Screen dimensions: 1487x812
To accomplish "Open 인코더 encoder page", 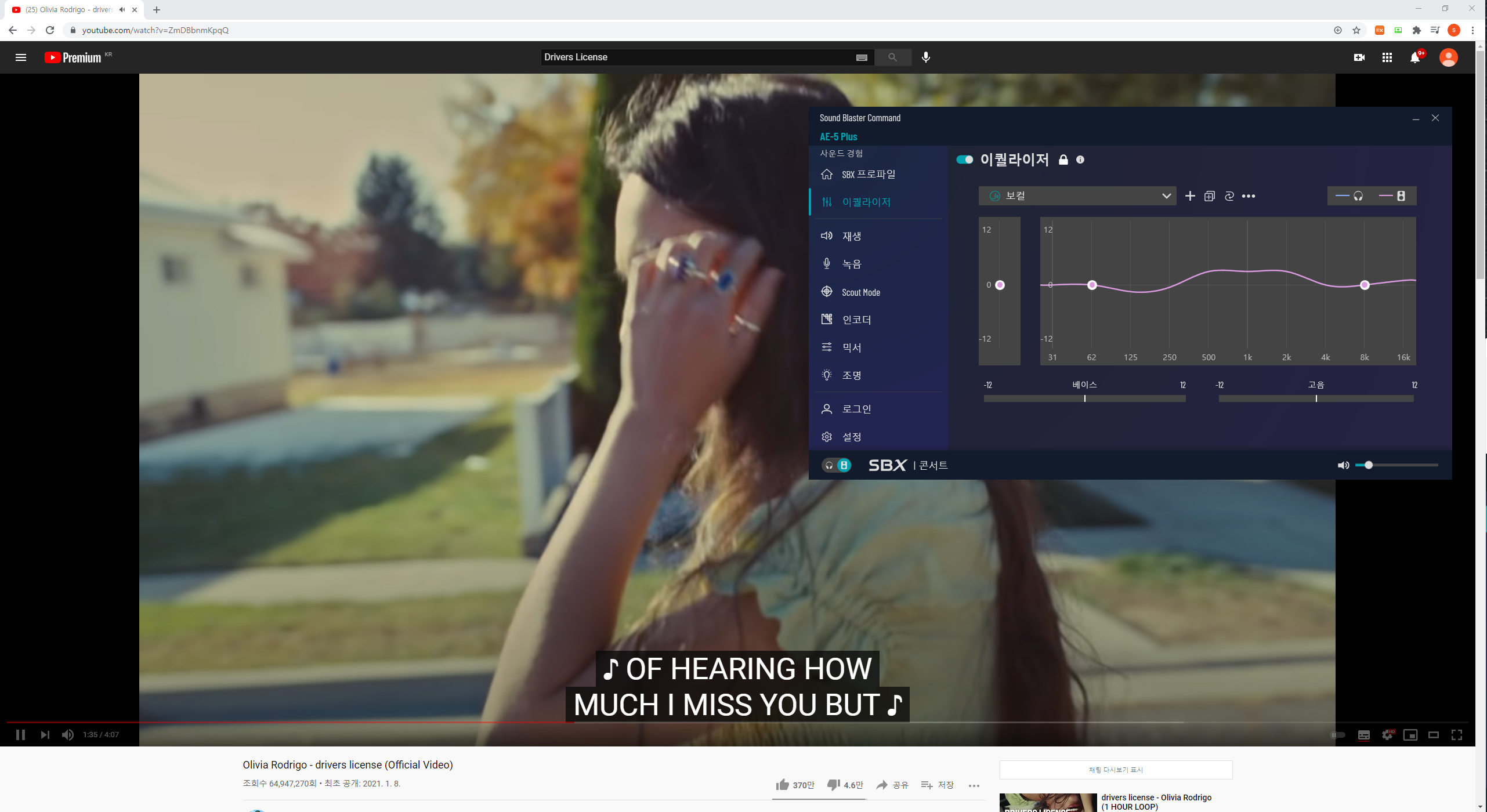I will pyautogui.click(x=878, y=320).
